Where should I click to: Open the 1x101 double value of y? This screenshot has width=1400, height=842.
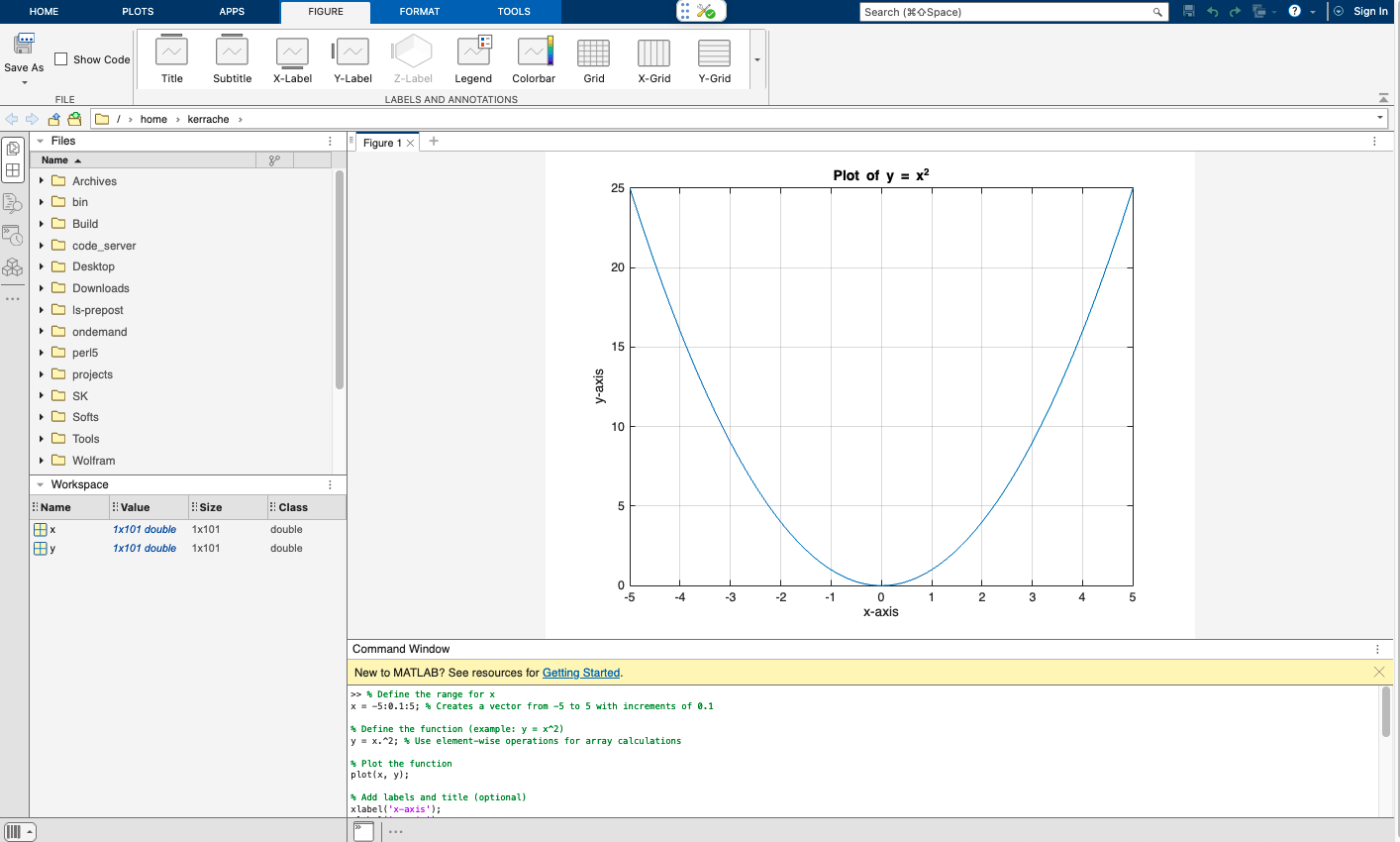tap(145, 548)
